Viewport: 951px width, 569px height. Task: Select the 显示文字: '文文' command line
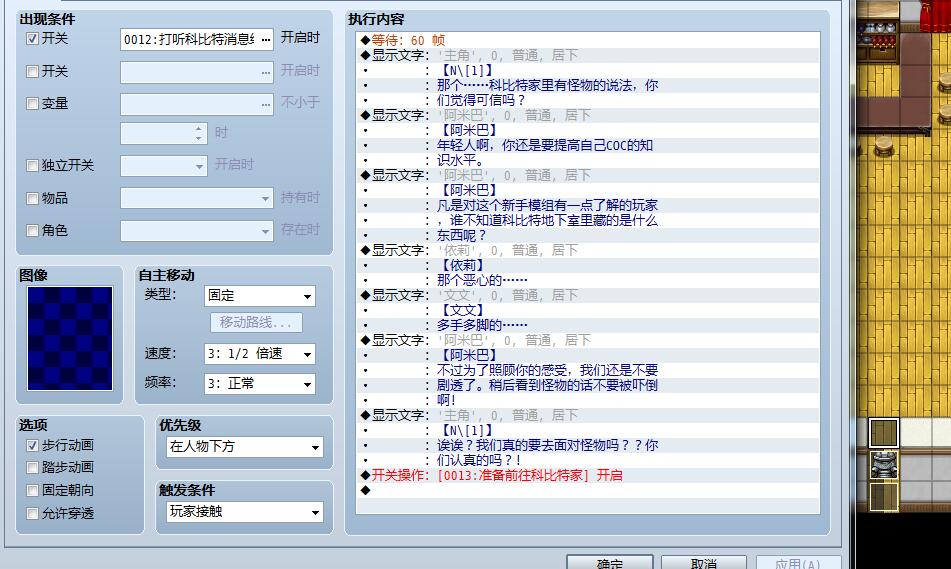tap(588, 295)
